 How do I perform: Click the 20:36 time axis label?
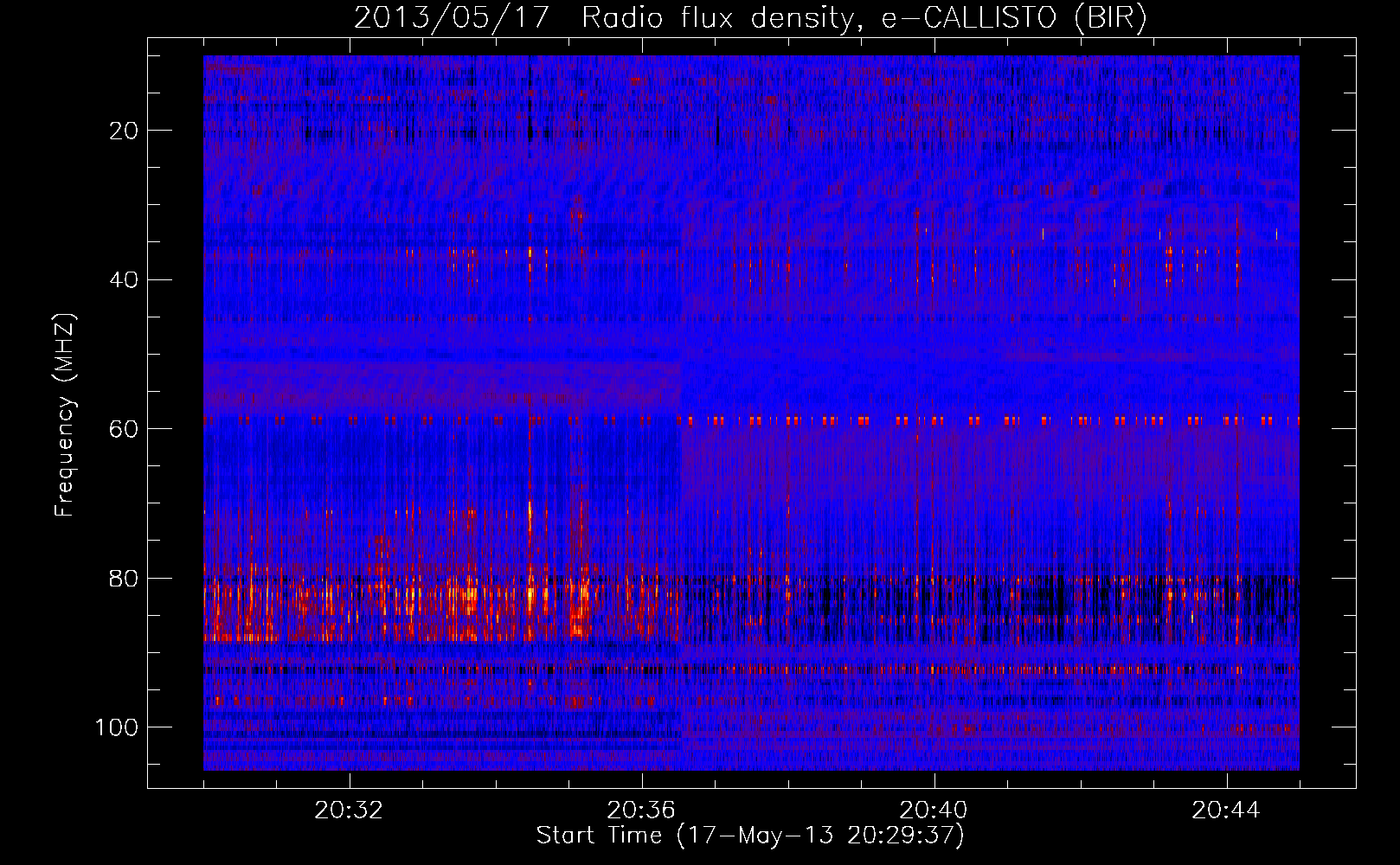tap(641, 811)
